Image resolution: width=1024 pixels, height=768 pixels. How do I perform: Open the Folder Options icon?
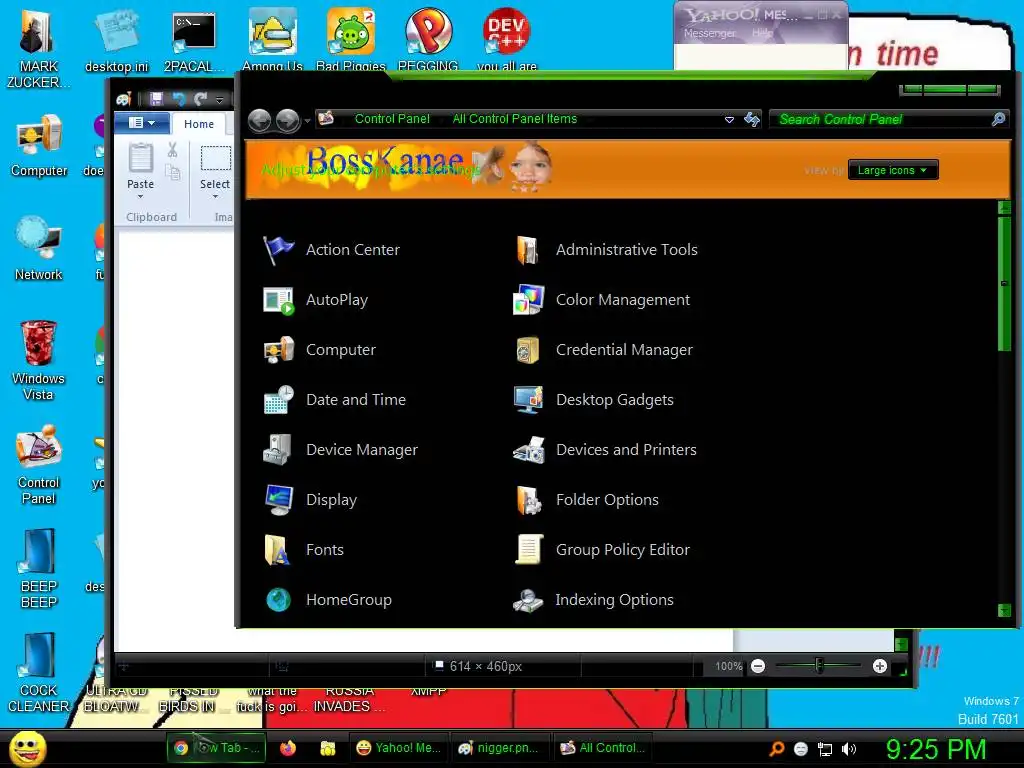[x=528, y=500]
